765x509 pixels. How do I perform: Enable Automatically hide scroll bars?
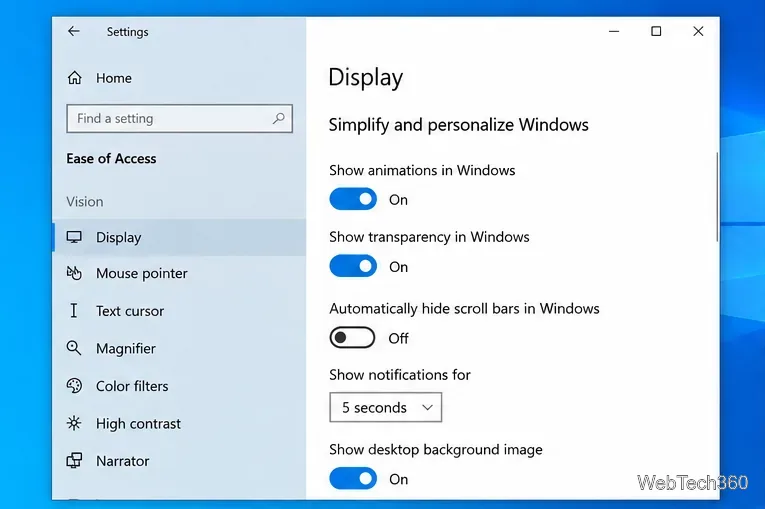tap(352, 338)
